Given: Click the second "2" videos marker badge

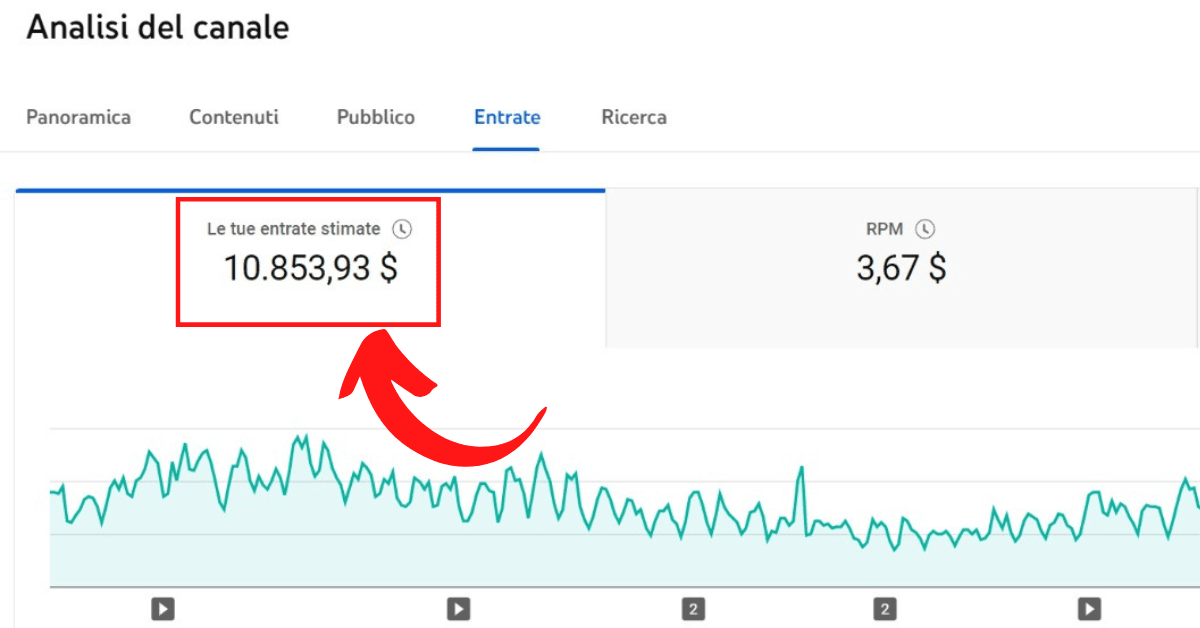Looking at the screenshot, I should [x=884, y=608].
